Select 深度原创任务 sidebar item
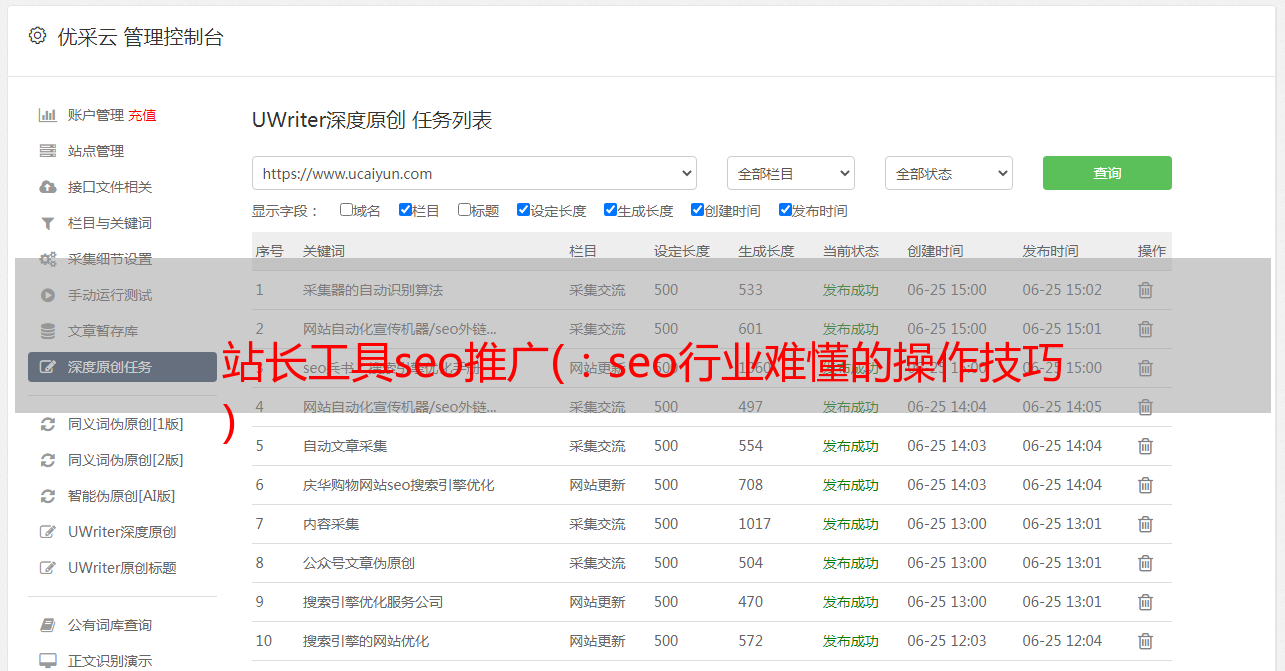Image resolution: width=1285 pixels, height=671 pixels. click(122, 367)
